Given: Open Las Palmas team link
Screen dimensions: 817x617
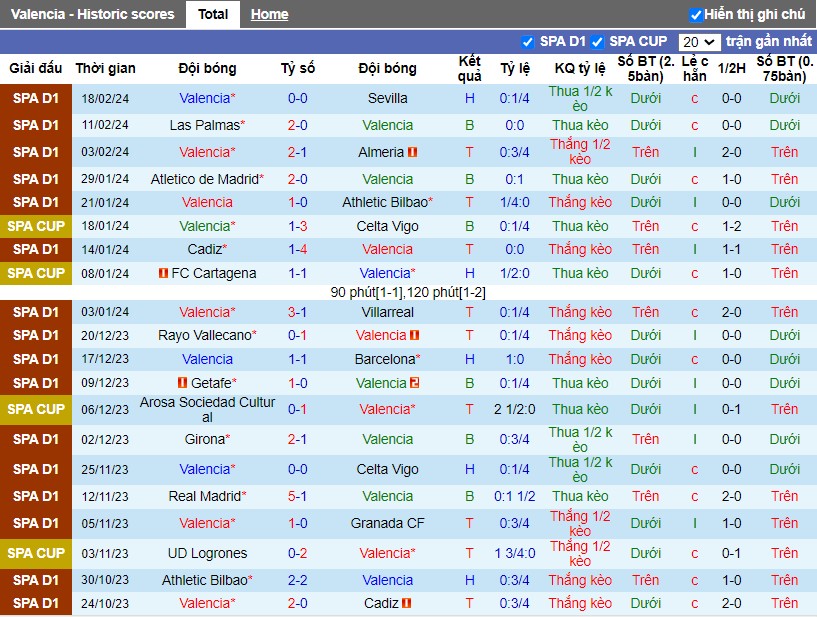Looking at the screenshot, I should click(207, 125).
